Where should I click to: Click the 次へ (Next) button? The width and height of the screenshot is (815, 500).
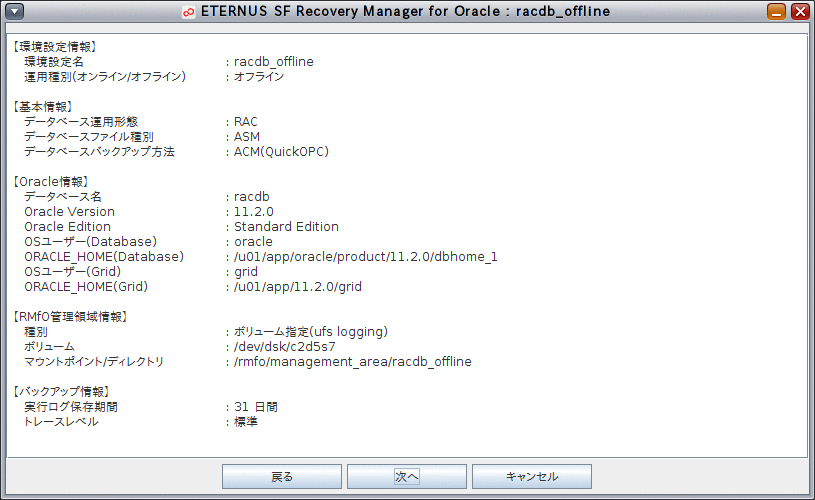pyautogui.click(x=406, y=477)
